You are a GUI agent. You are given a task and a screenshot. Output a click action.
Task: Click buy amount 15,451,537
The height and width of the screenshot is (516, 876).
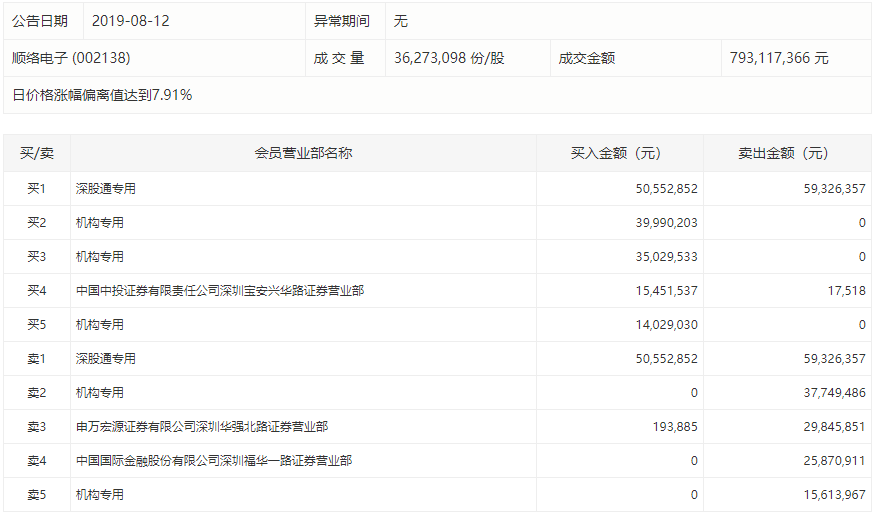point(666,291)
